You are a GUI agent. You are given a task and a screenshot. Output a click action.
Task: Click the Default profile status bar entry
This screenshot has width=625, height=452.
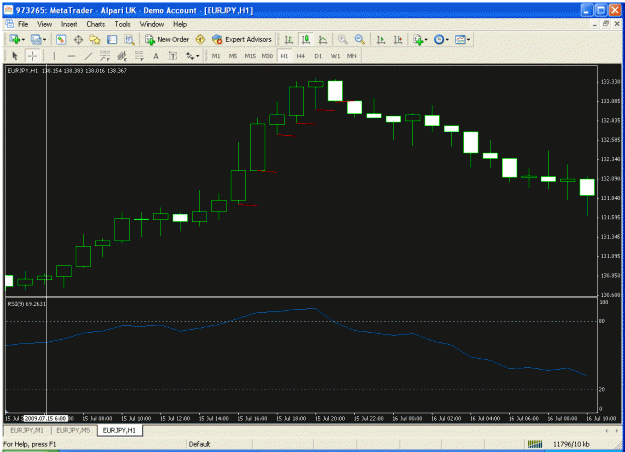[x=199, y=444]
